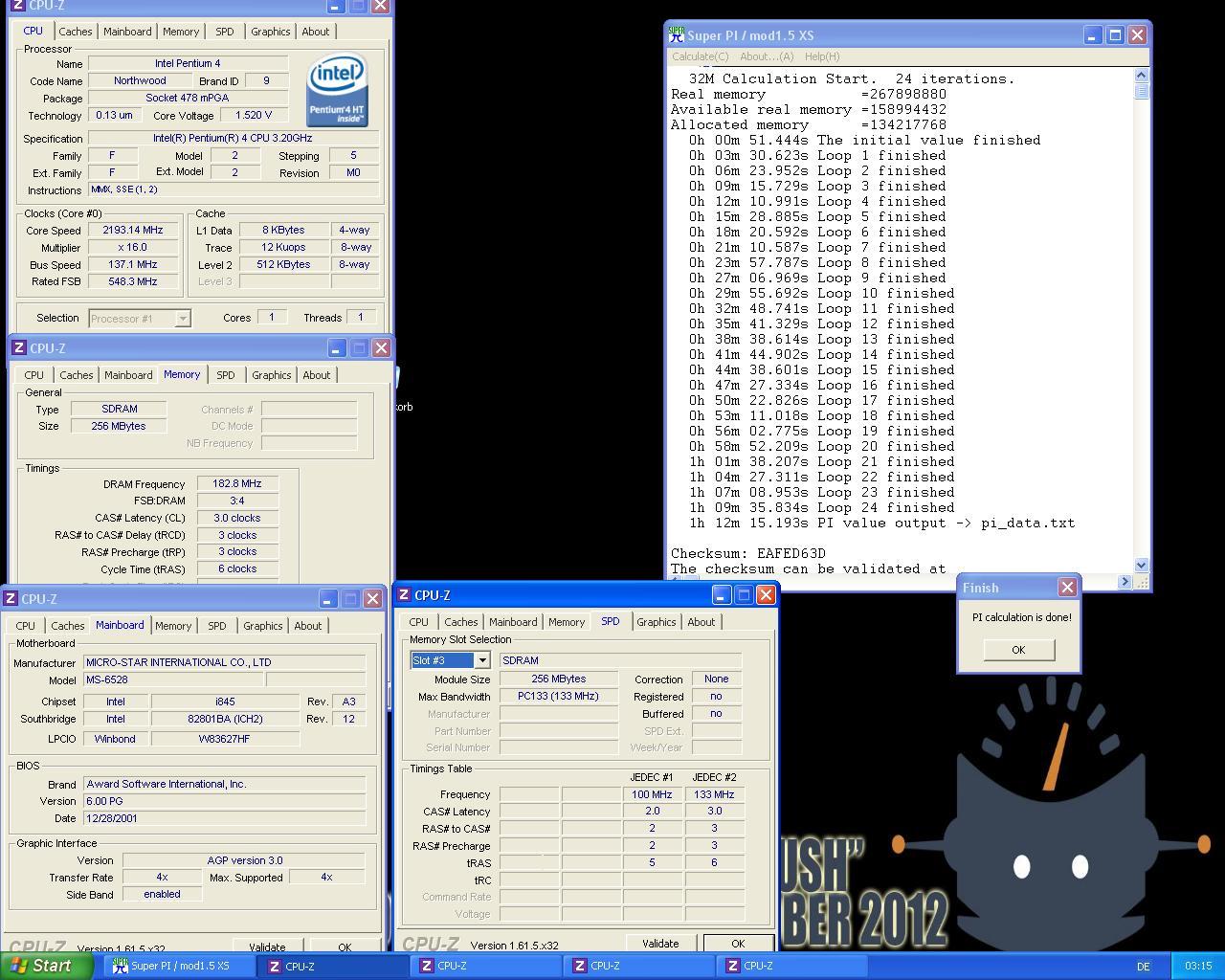
Task: Open Graphics tab in top CPU-Z window
Action: (x=270, y=32)
